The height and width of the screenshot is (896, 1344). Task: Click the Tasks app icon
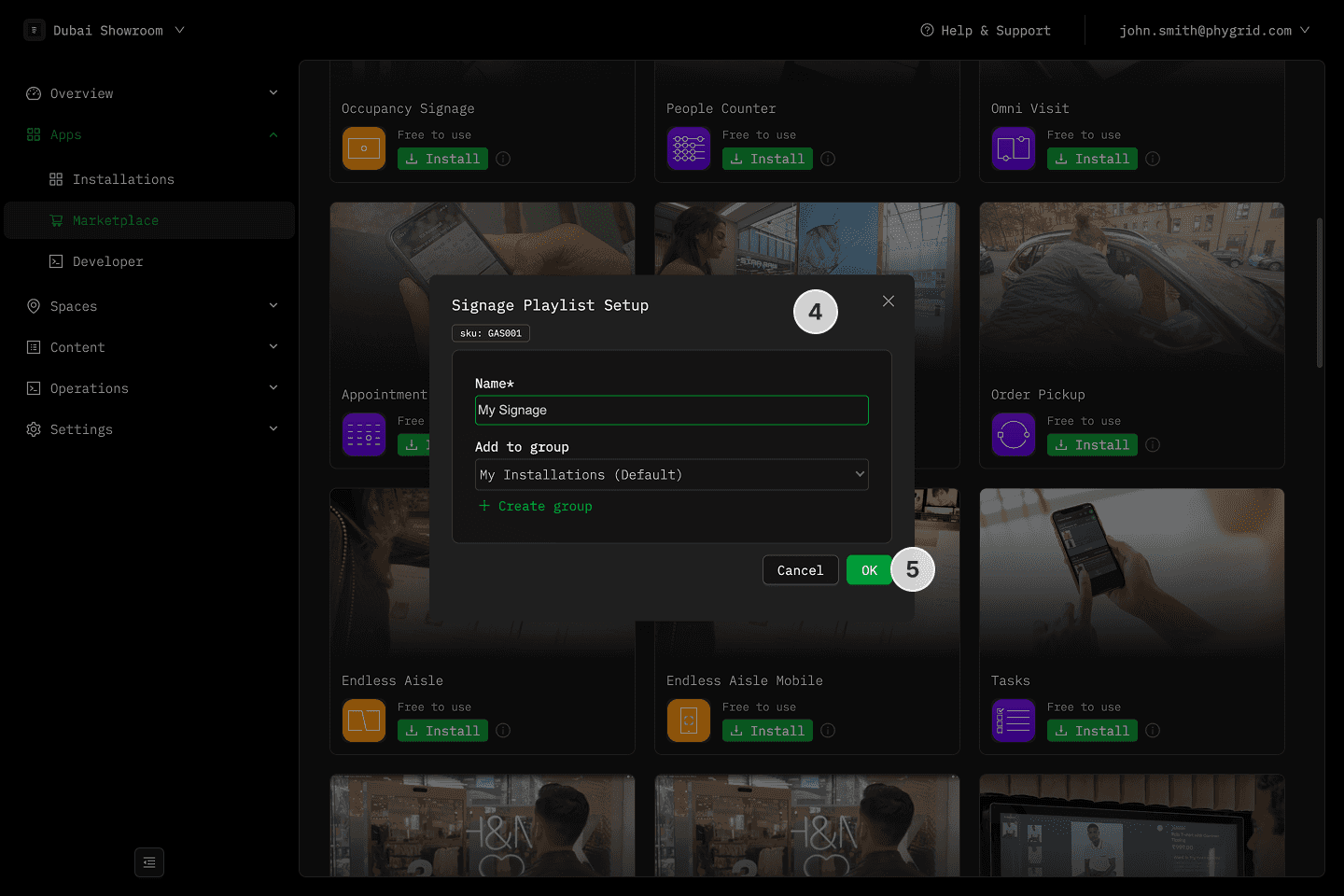[1014, 721]
